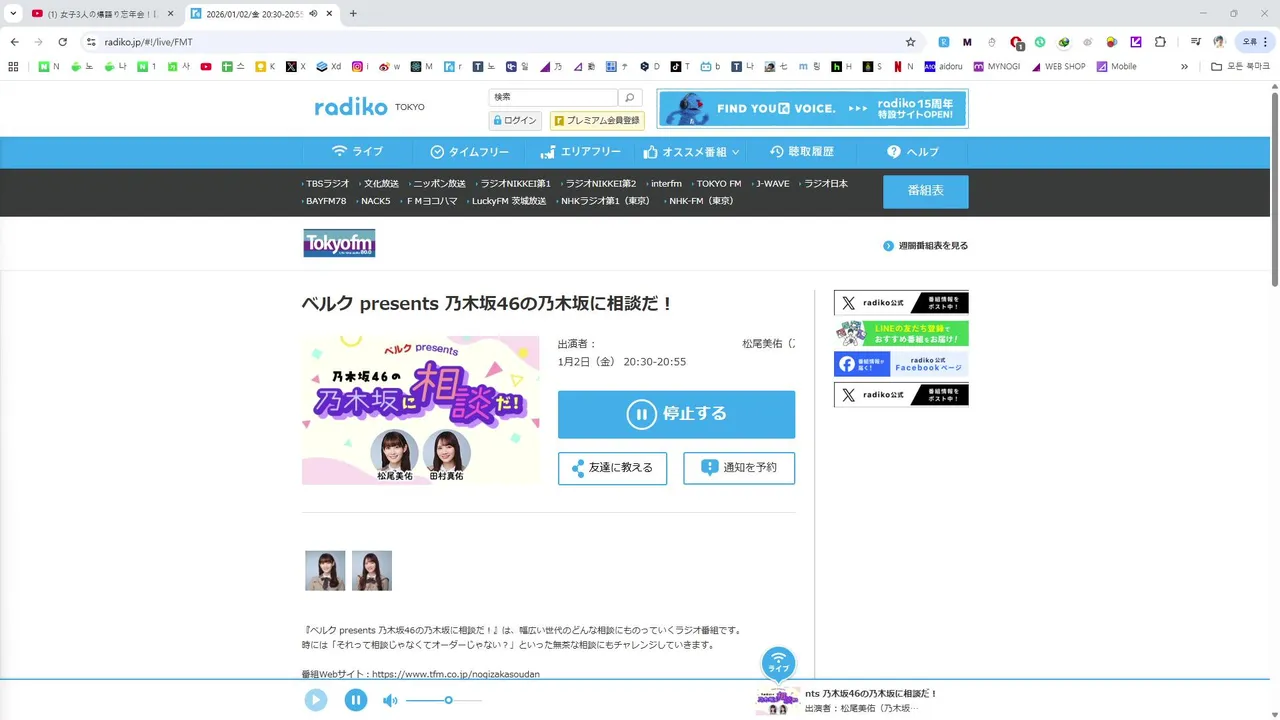The width and height of the screenshot is (1280, 720).
Task: Select the TBSラジオ station
Action: pos(327,184)
